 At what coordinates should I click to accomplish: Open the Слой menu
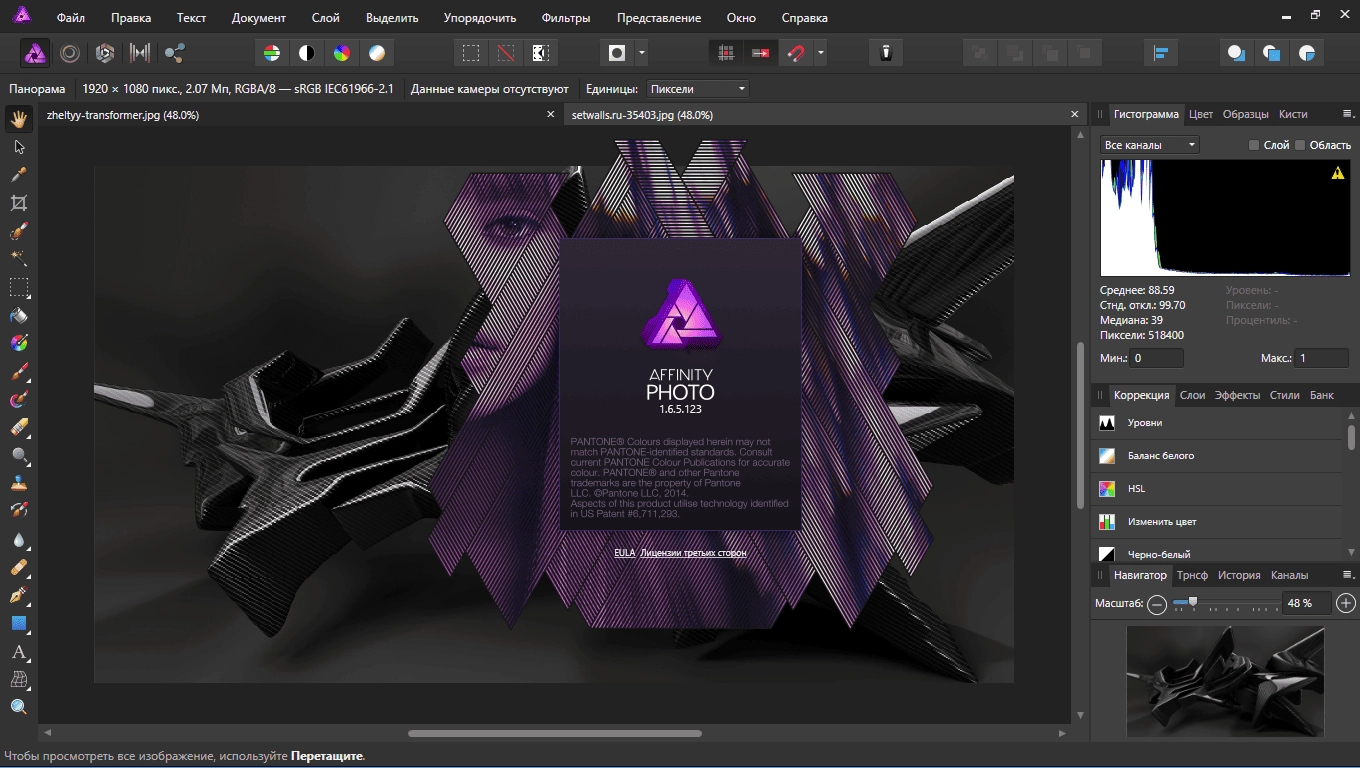tap(325, 18)
